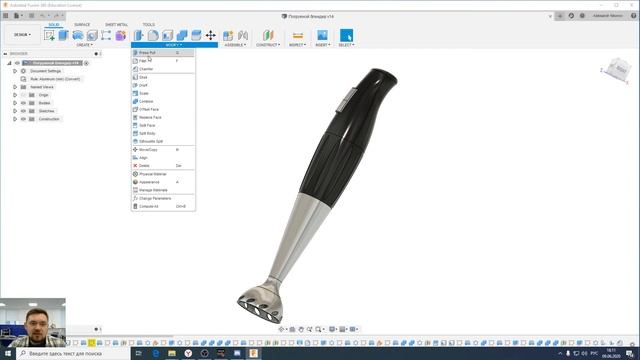Switch to the Sheet Metal tab

[x=116, y=24]
